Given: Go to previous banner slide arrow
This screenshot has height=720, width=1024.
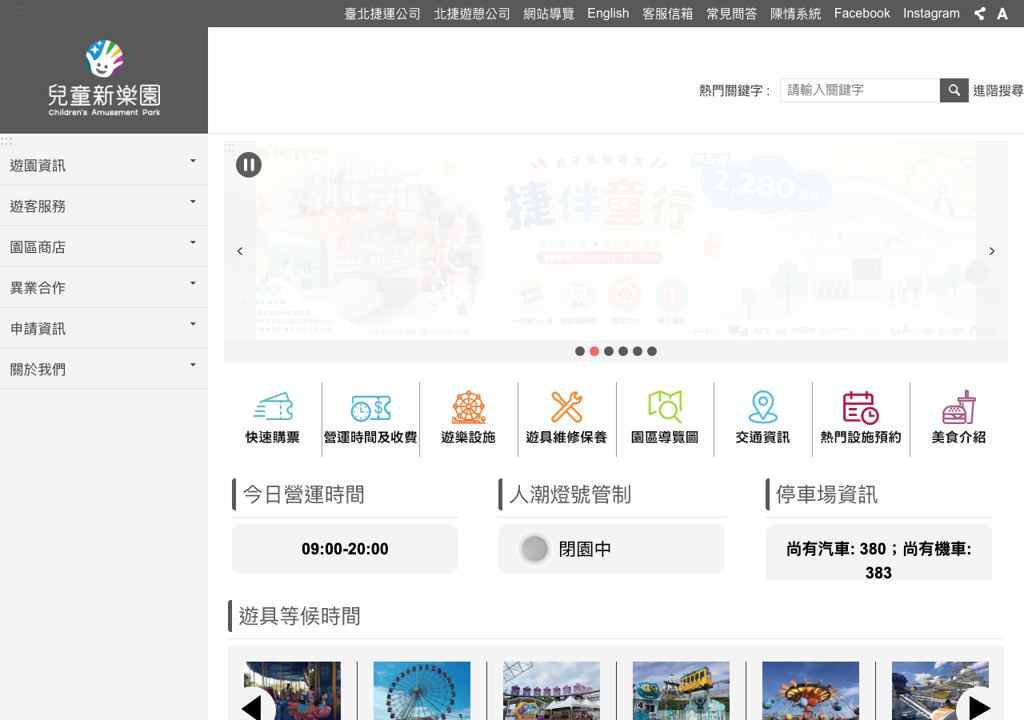Looking at the screenshot, I should pyautogui.click(x=240, y=251).
